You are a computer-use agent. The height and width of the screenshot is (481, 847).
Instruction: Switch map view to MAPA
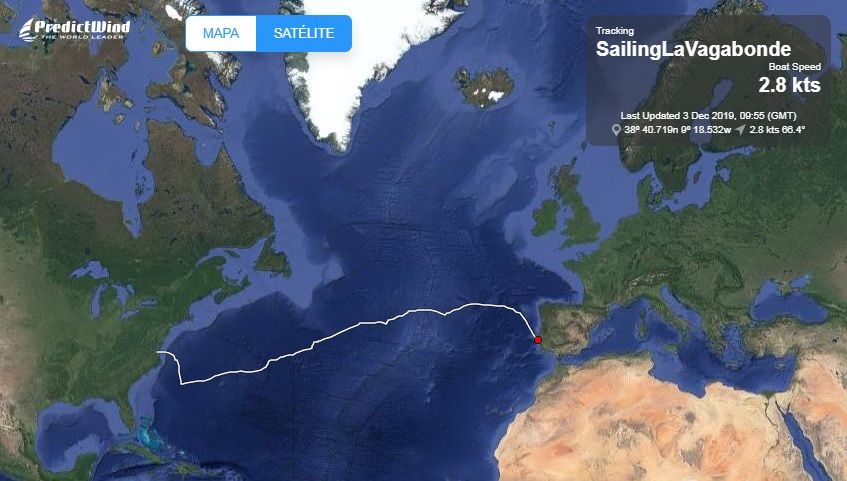coord(221,34)
